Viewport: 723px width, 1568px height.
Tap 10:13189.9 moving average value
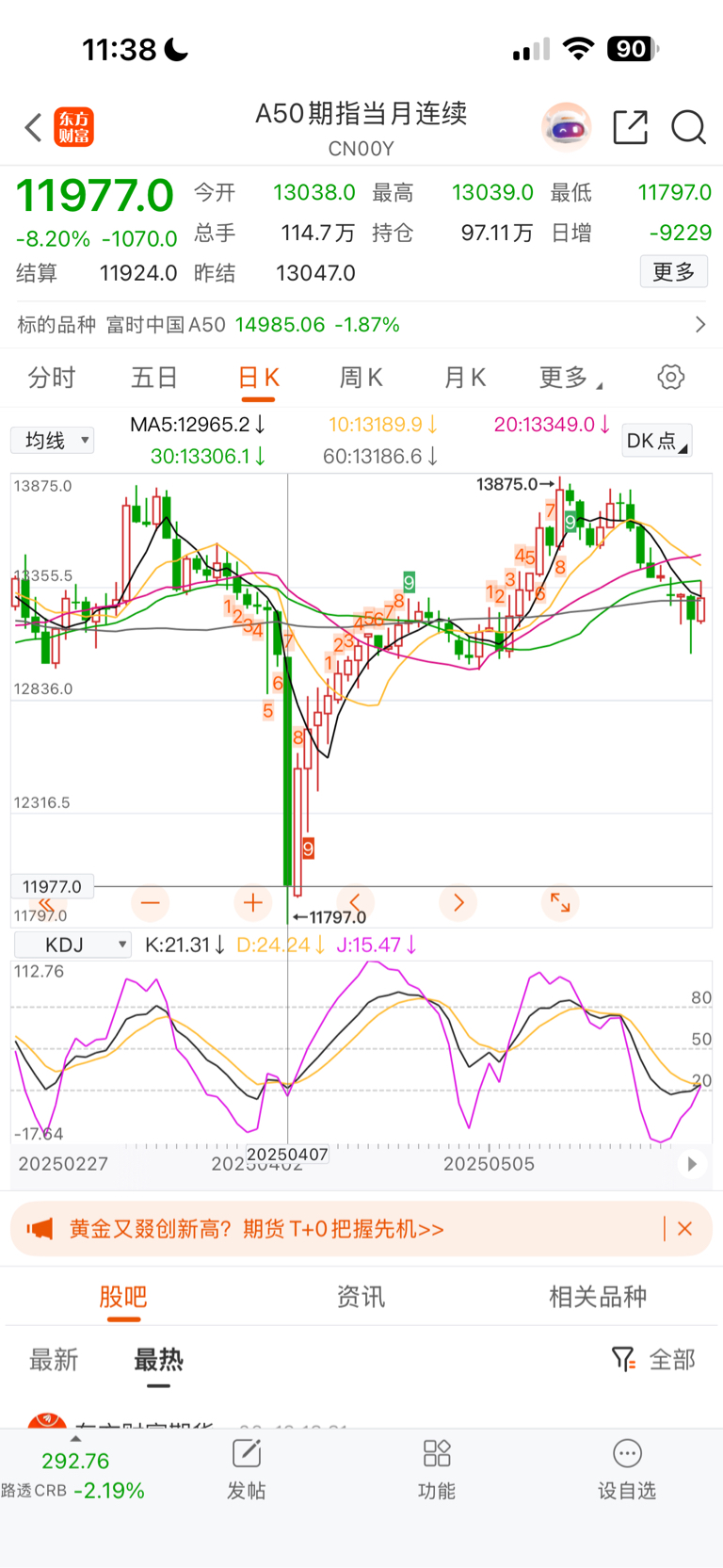[x=383, y=425]
